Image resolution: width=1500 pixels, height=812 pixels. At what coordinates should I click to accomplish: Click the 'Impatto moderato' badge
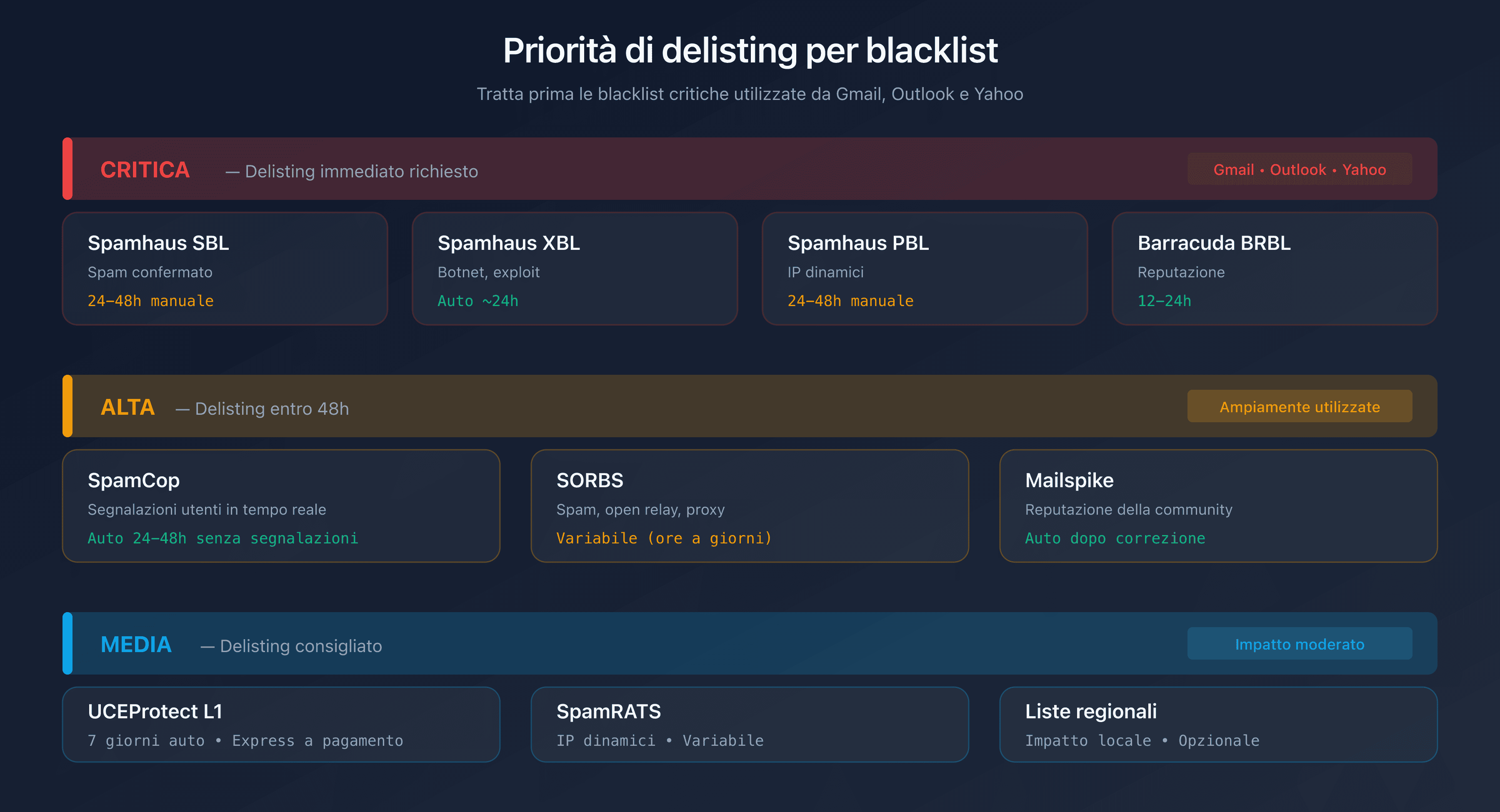[x=1300, y=644]
